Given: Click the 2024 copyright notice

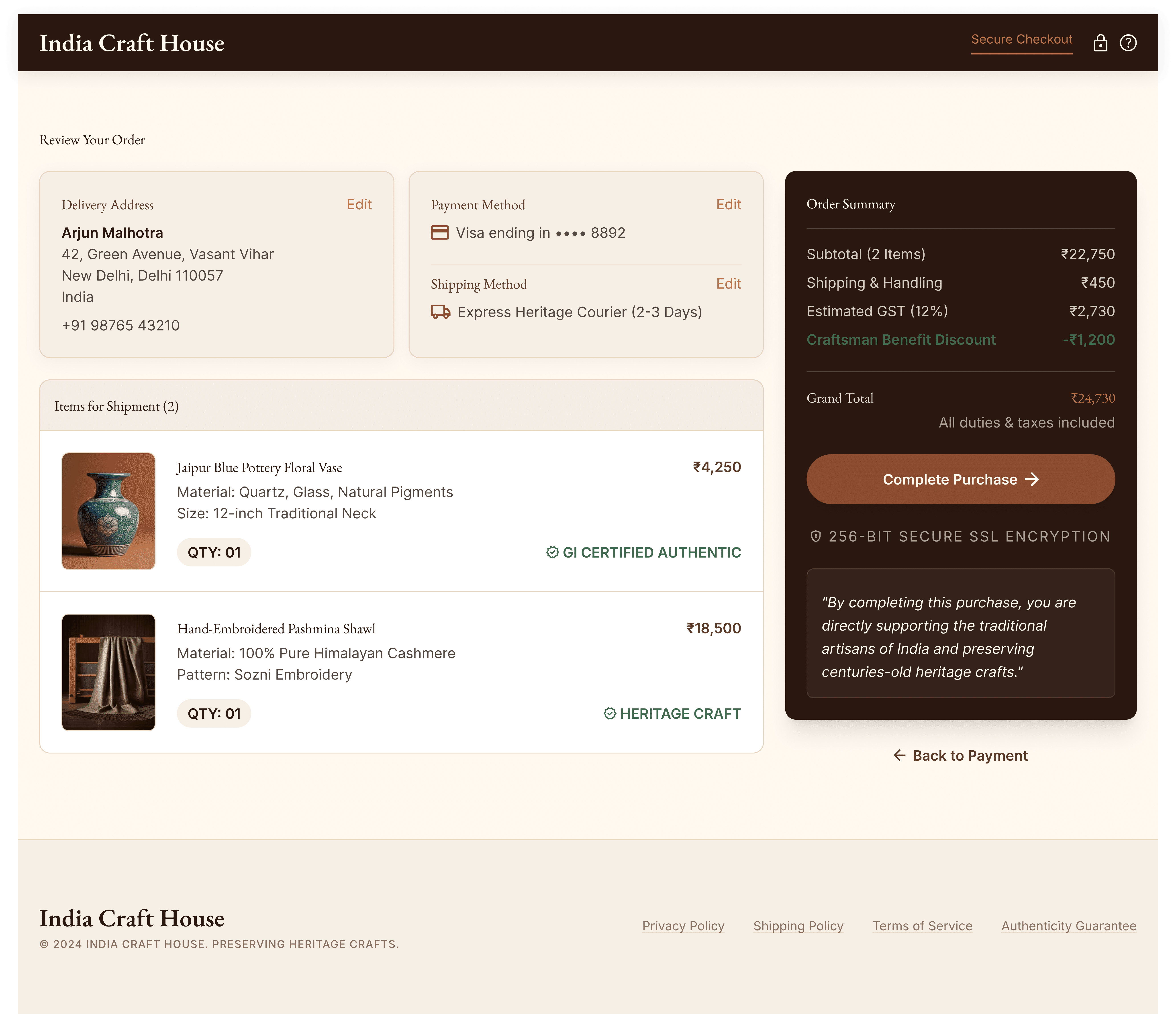Looking at the screenshot, I should pos(219,944).
